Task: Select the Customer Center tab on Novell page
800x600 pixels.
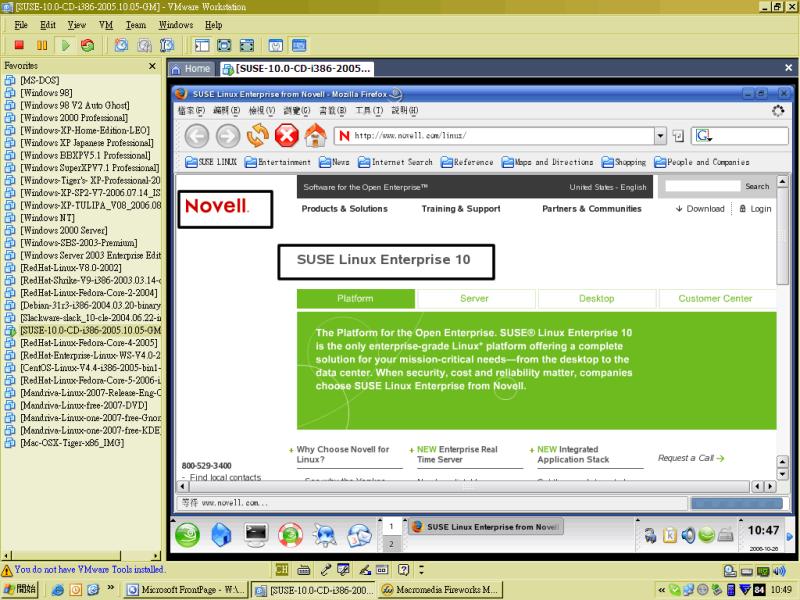Action: click(x=715, y=299)
